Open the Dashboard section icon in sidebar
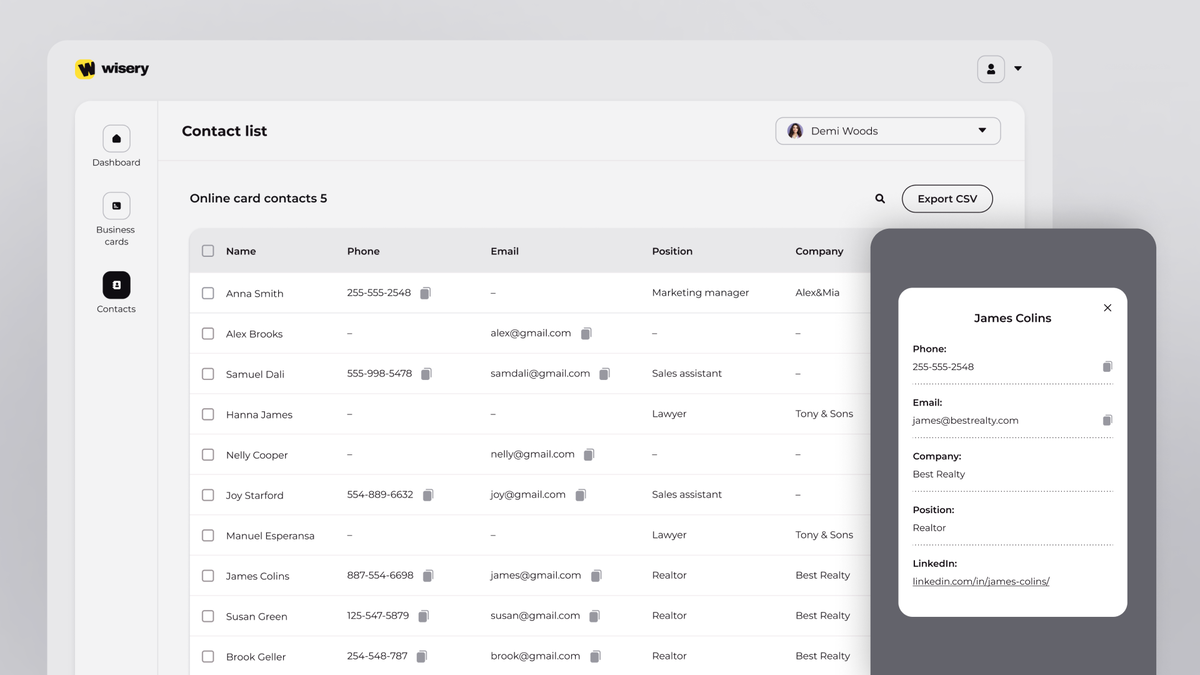1200x675 pixels. coord(116,139)
